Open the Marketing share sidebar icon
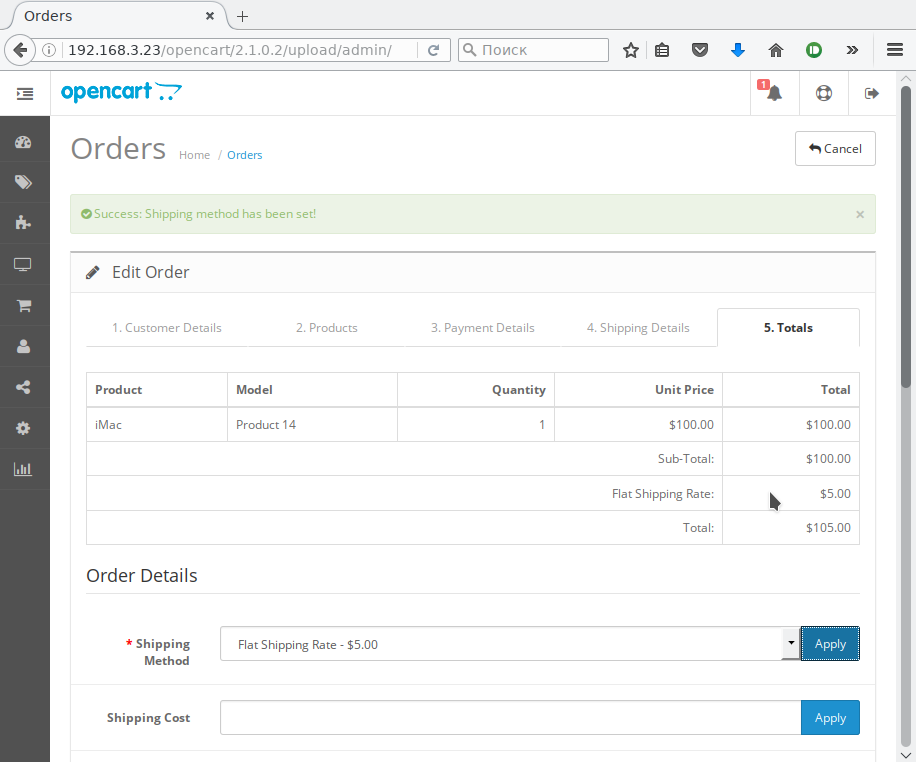Screen dimensions: 916x762 (23, 387)
